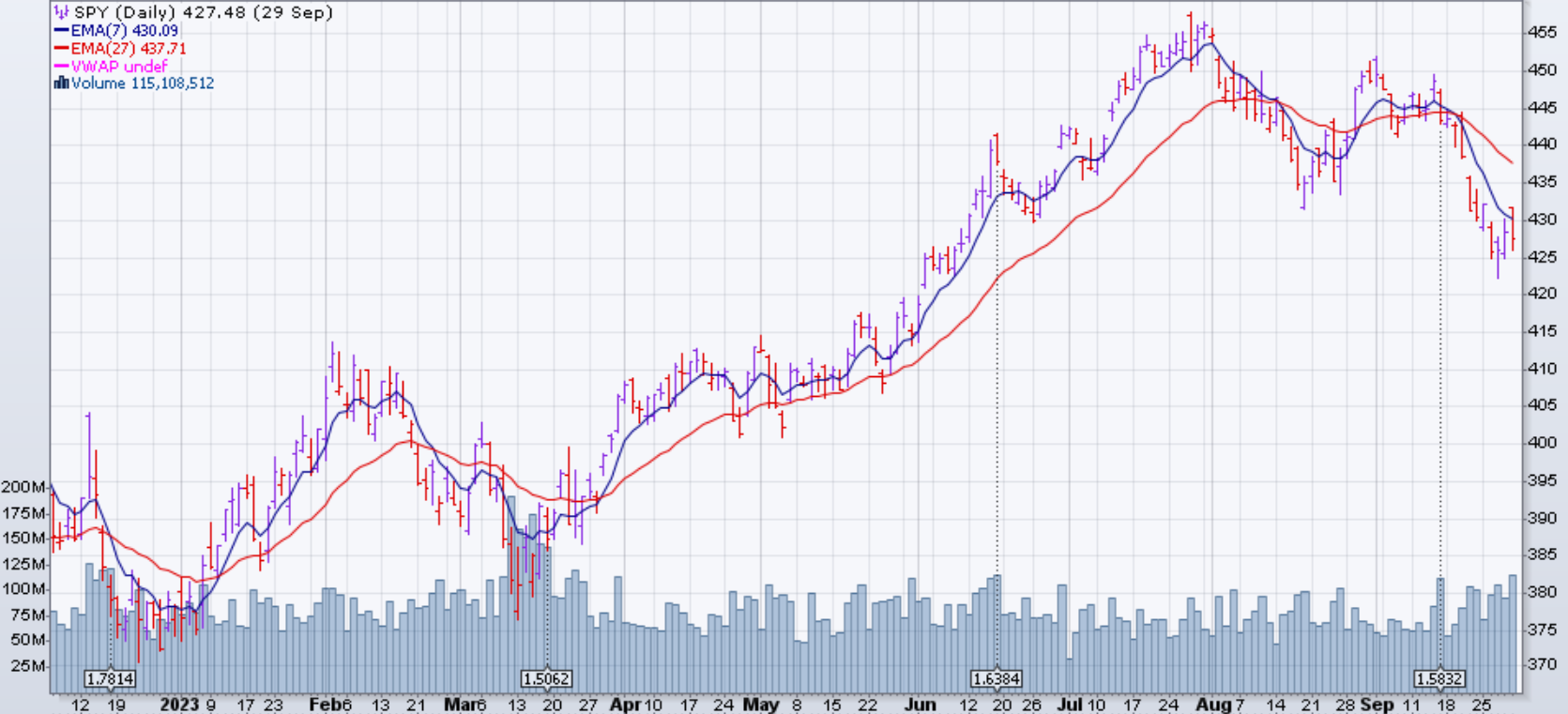Click the red EMA(27) line swatch
1568x714 pixels.
[x=62, y=49]
